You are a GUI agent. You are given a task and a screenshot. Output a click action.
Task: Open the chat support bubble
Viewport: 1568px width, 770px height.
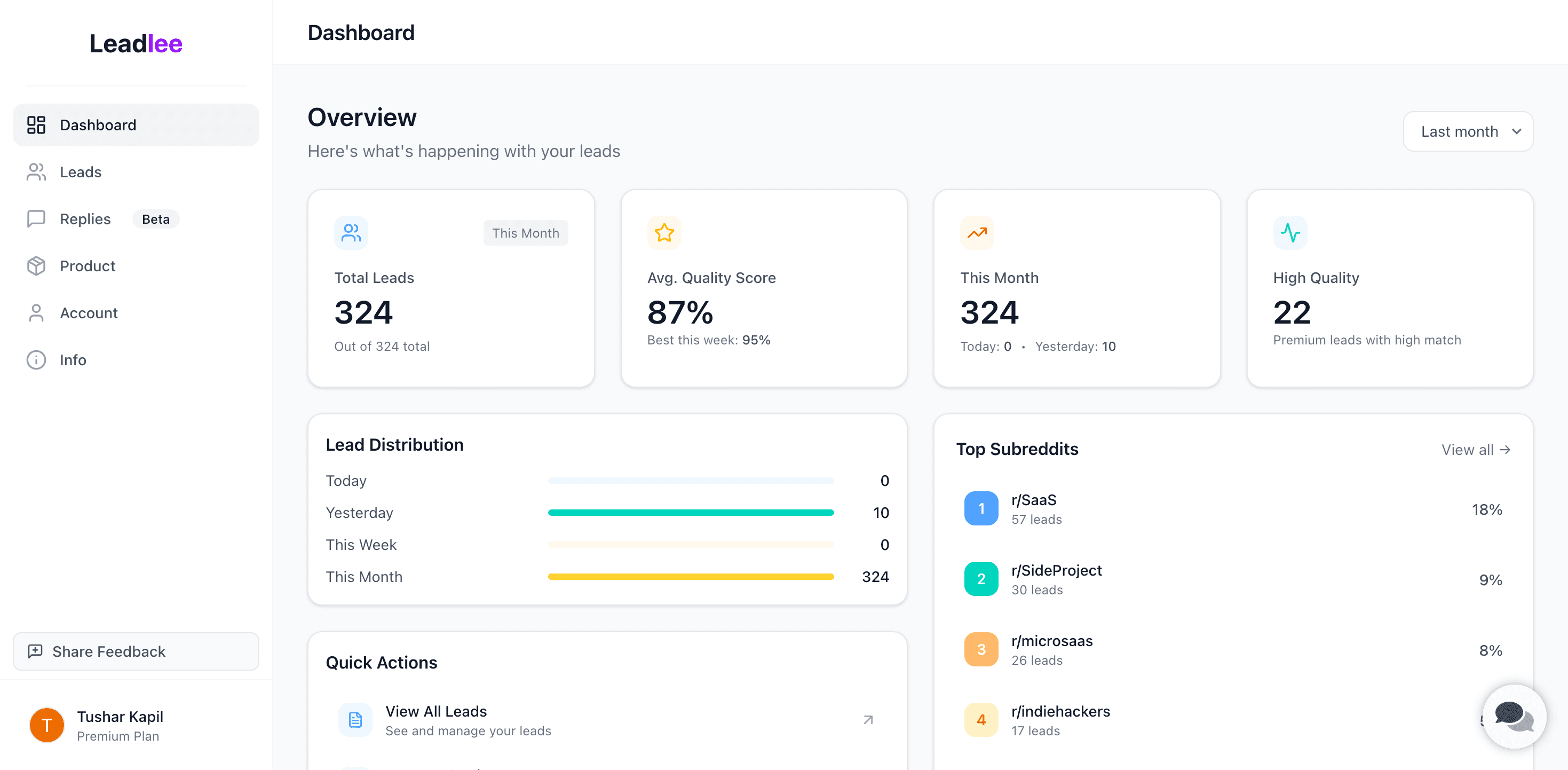pos(1515,717)
